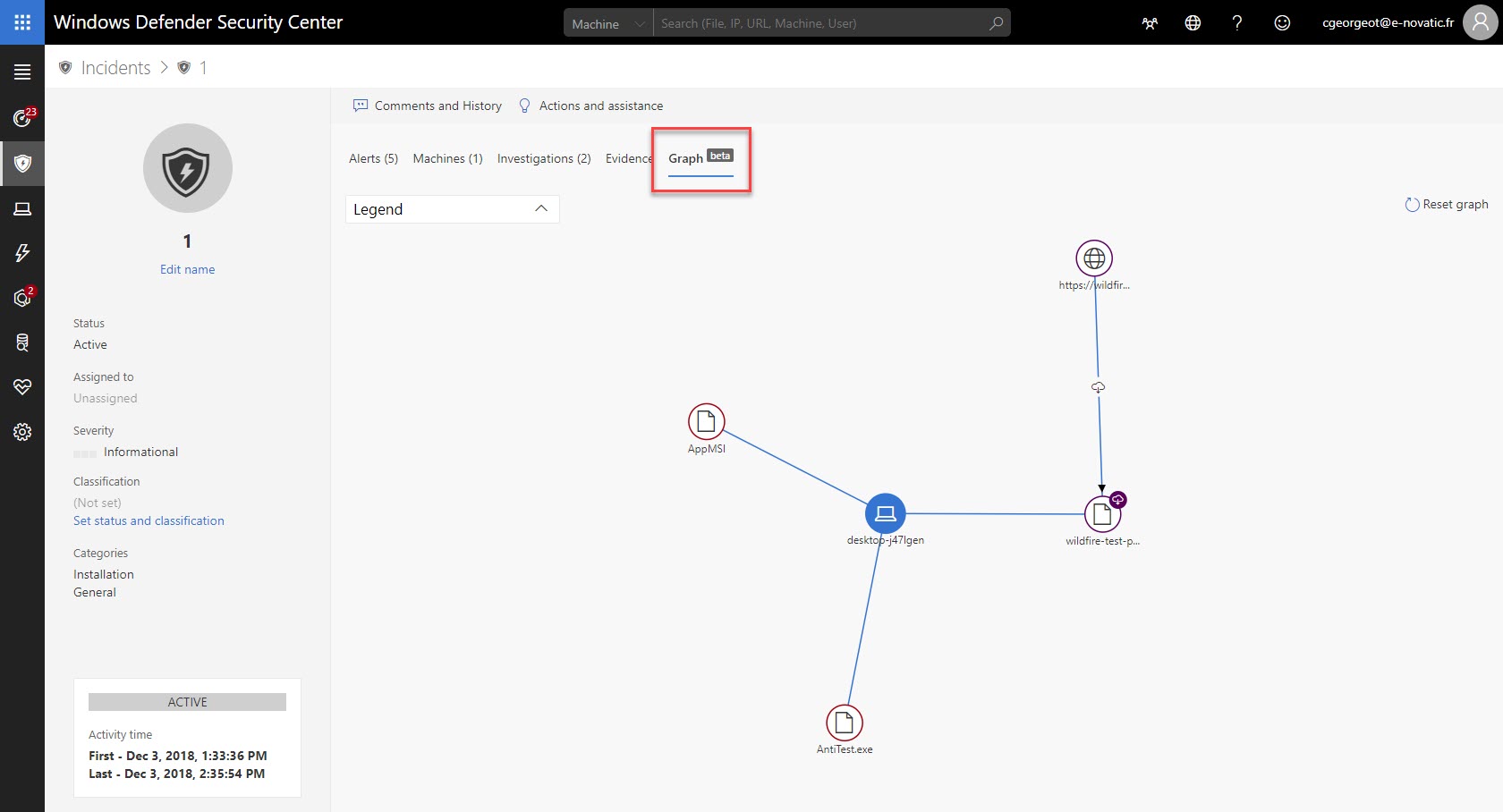Switch to Evidence tab
The height and width of the screenshot is (812, 1503).
click(x=628, y=158)
